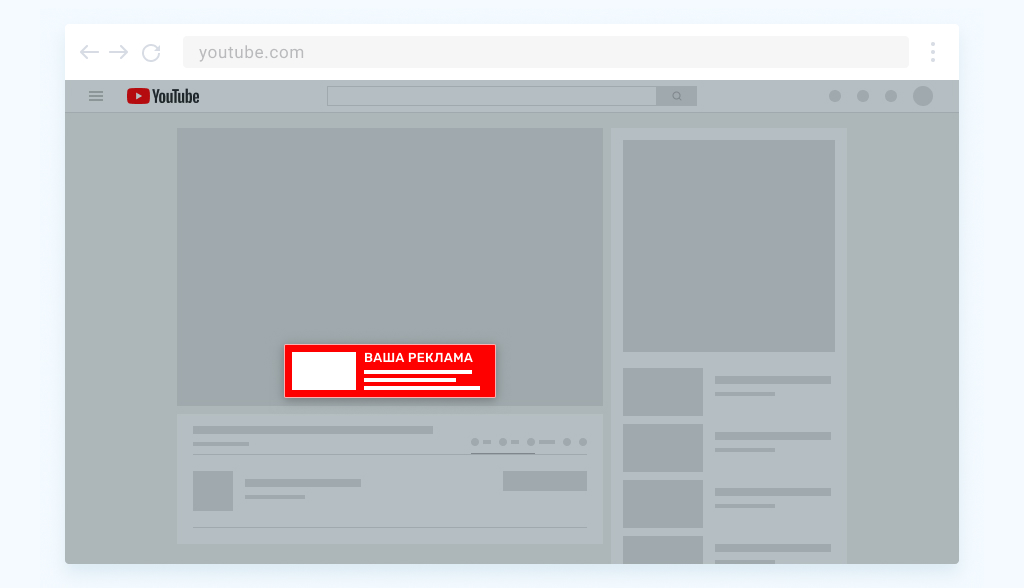
Task: Click the subscribe button beside channel info
Action: click(545, 481)
